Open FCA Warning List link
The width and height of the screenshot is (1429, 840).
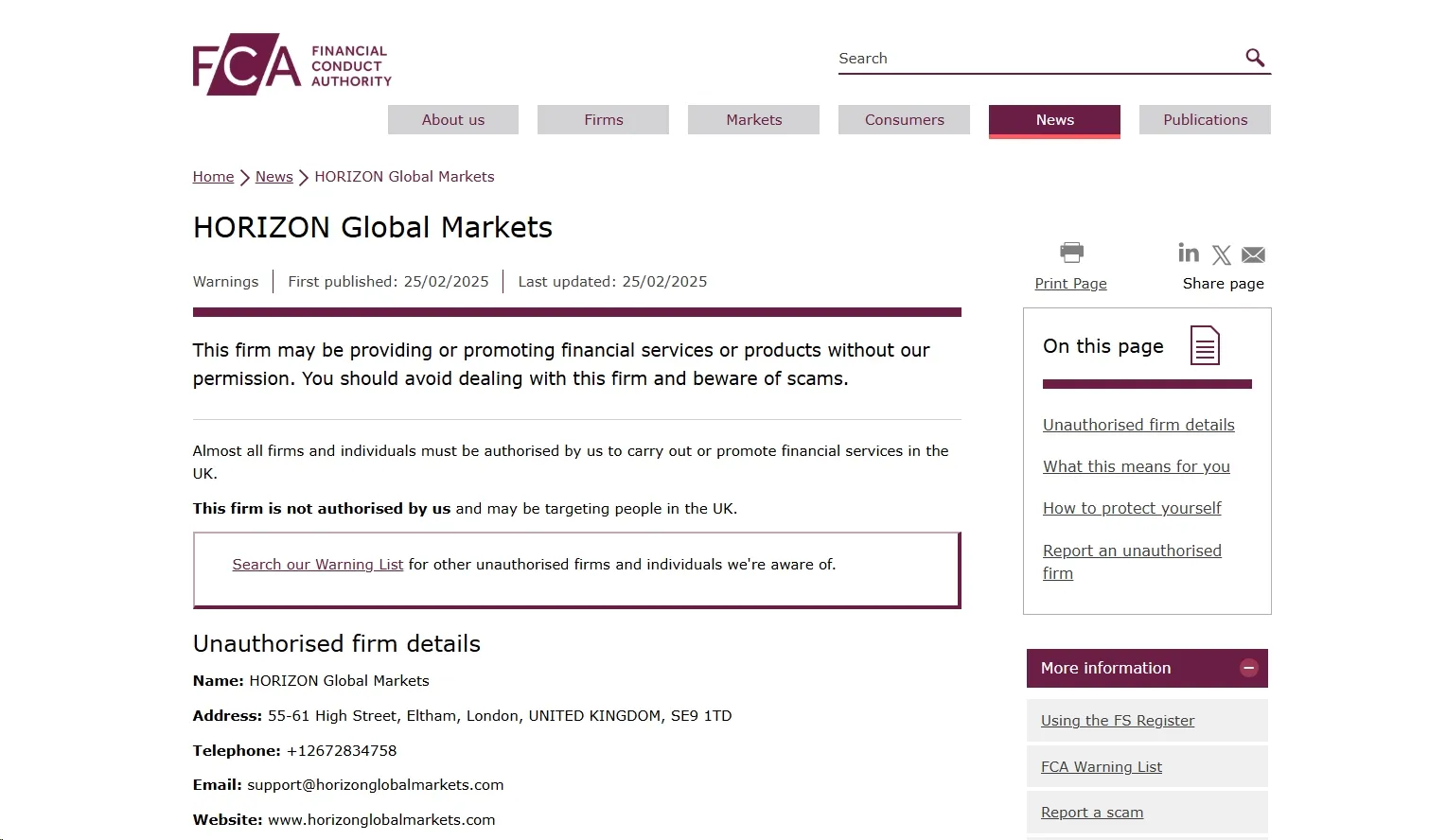coord(1102,767)
